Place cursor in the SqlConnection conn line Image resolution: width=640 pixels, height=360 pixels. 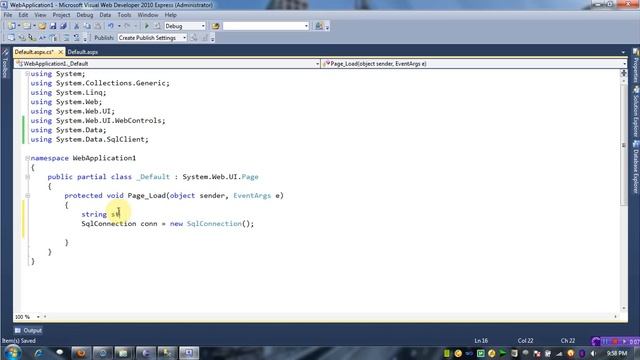tap(167, 224)
